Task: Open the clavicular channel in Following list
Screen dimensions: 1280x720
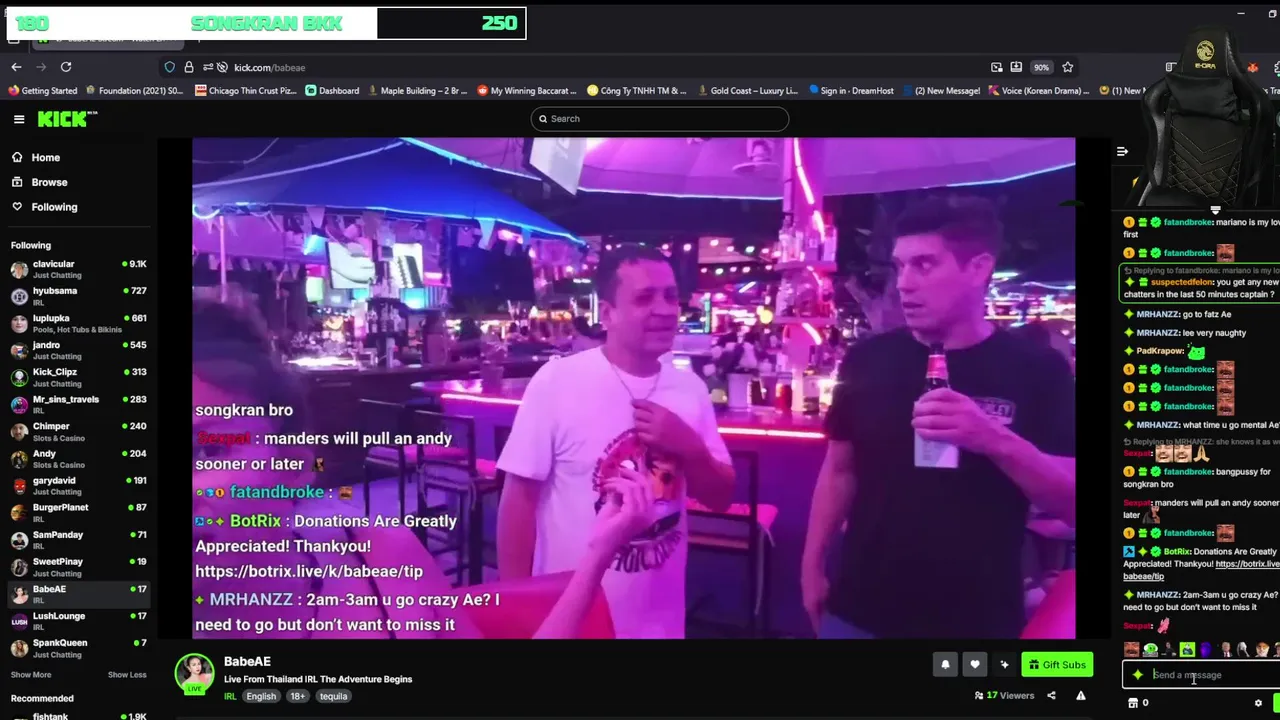Action: point(78,268)
